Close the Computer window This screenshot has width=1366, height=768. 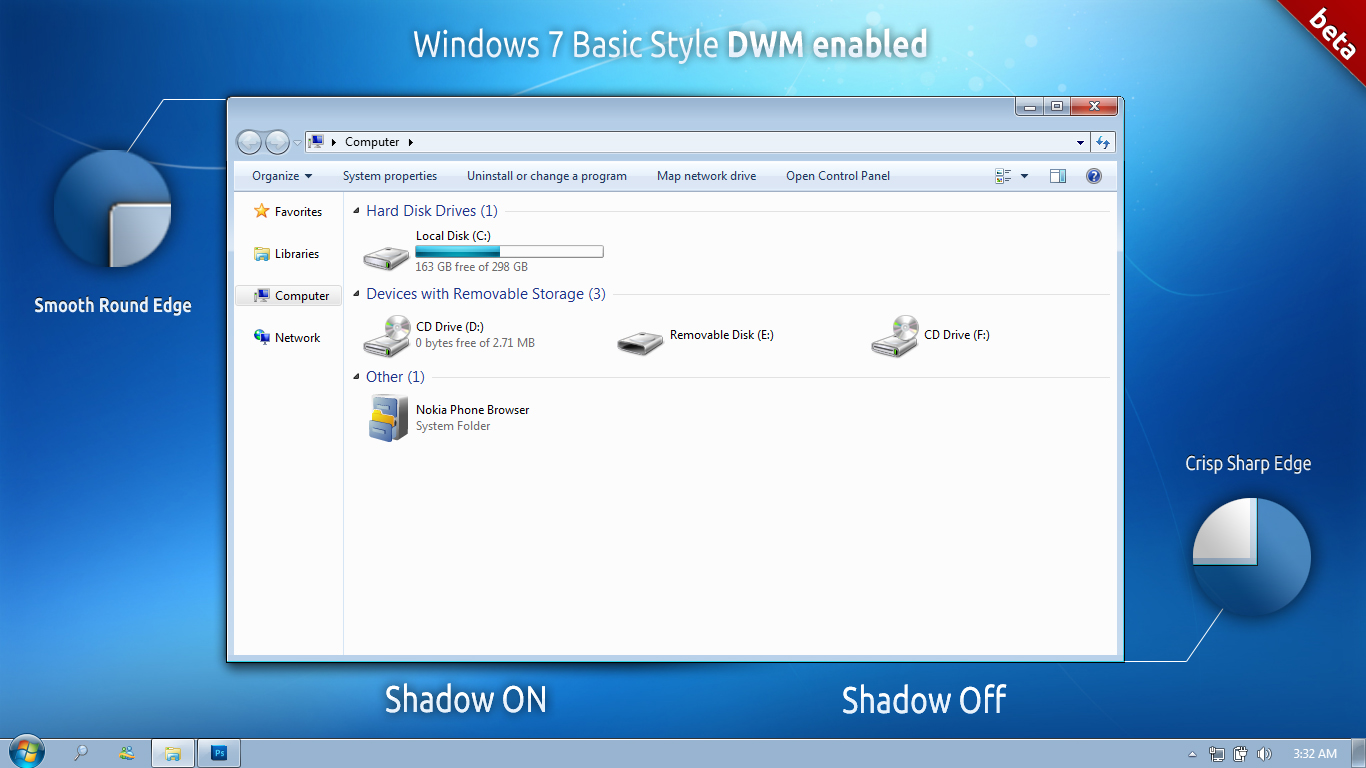pyautogui.click(x=1094, y=106)
